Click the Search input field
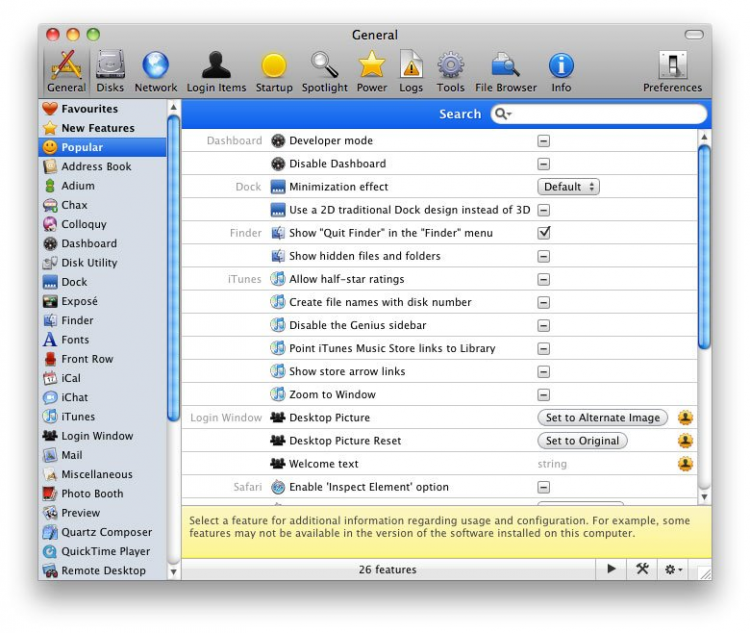Viewport: 750px width, 633px height. pos(599,114)
